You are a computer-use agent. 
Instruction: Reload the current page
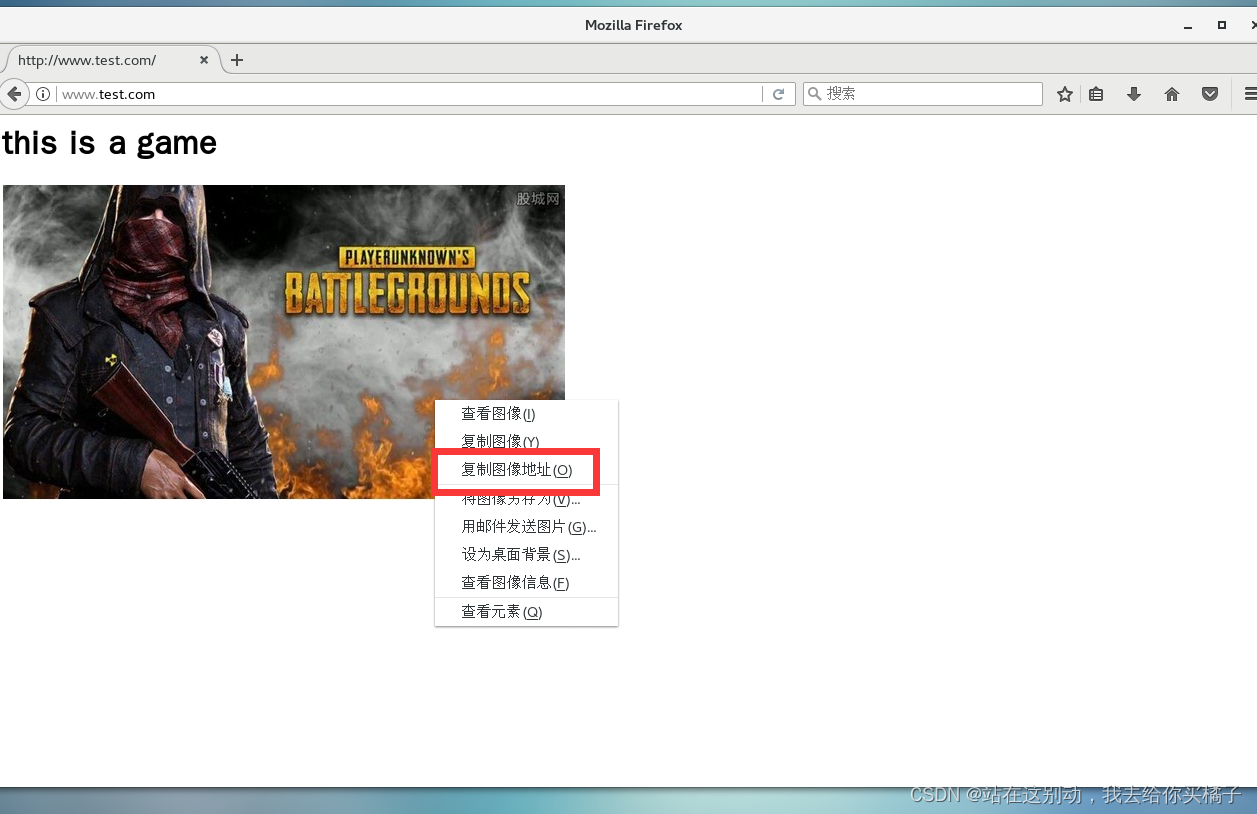coord(778,94)
